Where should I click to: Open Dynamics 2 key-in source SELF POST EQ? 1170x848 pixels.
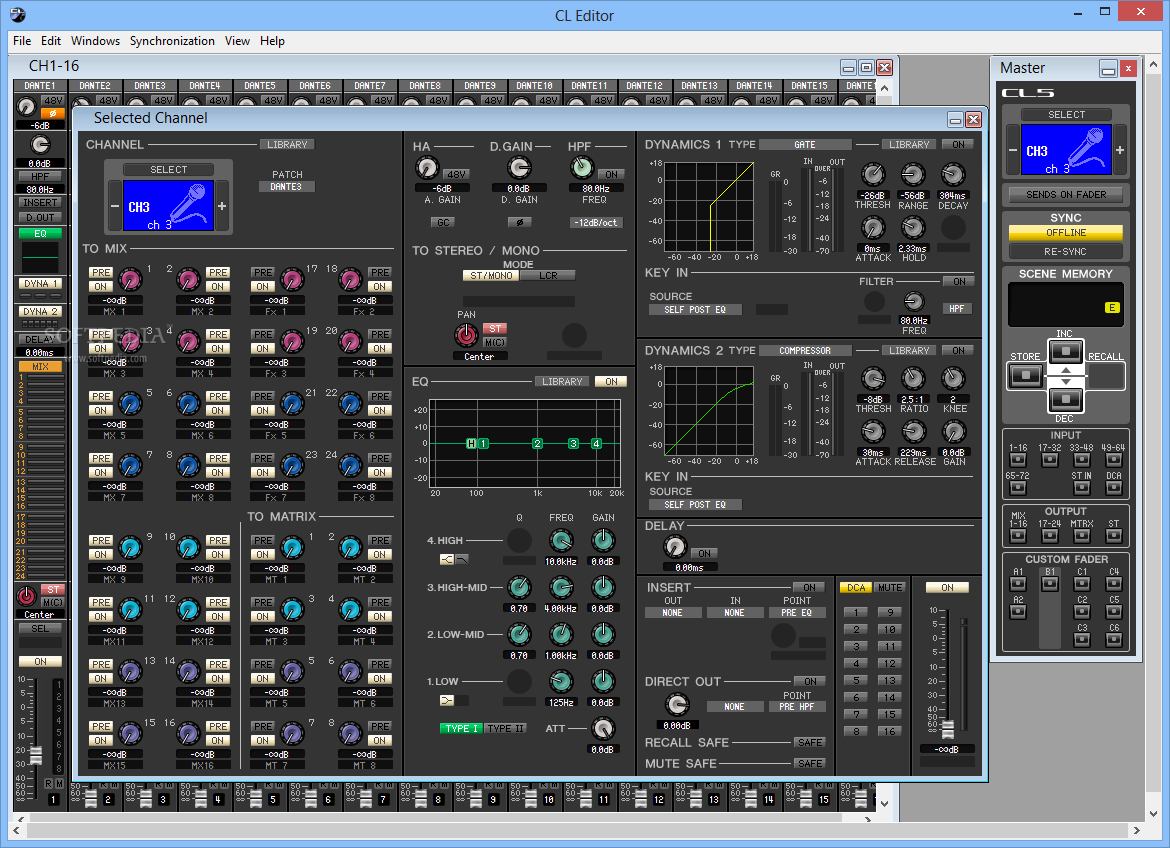695,505
